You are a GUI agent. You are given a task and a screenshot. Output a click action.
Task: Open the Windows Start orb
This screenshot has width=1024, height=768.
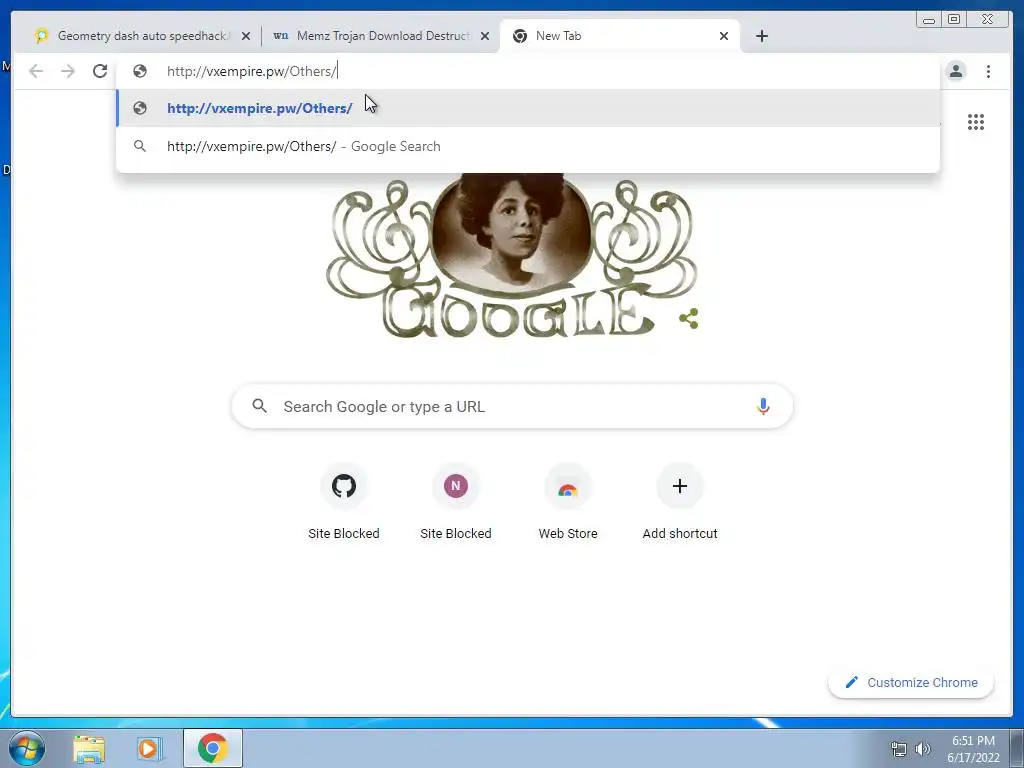27,748
